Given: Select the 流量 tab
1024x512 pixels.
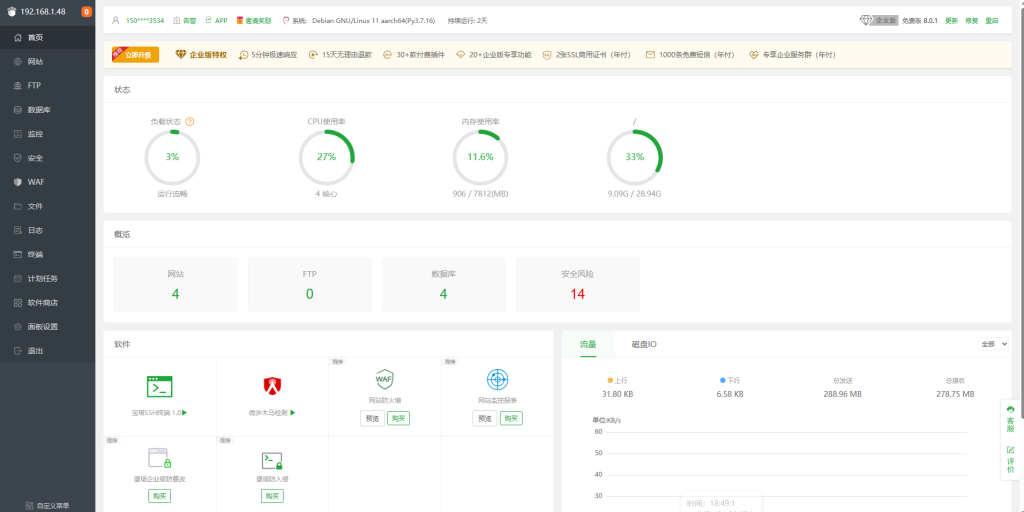Looking at the screenshot, I should pyautogui.click(x=588, y=344).
